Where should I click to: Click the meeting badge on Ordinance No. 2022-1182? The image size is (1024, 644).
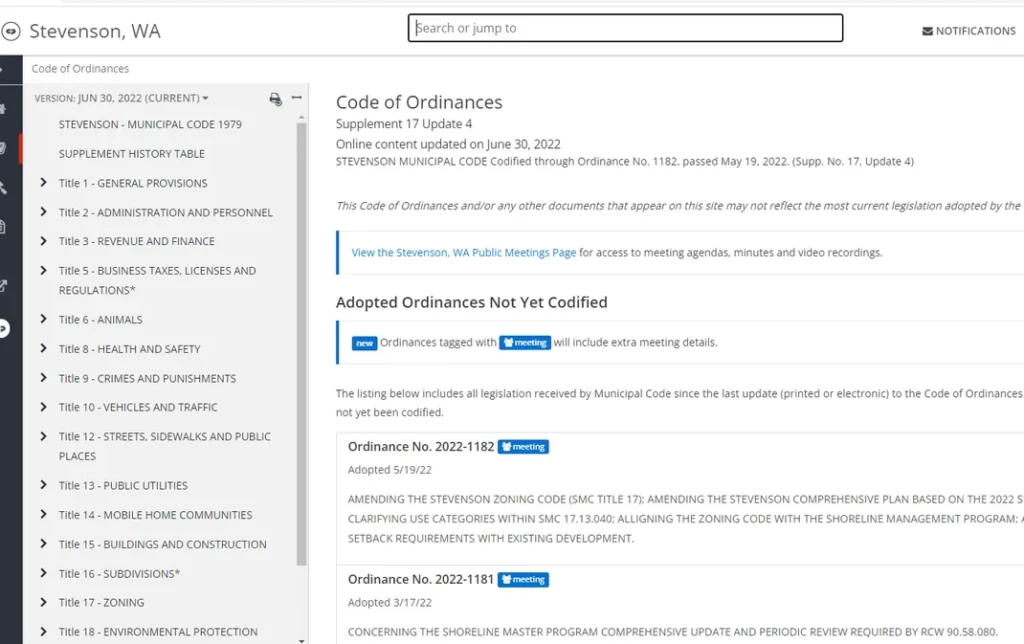pos(523,447)
